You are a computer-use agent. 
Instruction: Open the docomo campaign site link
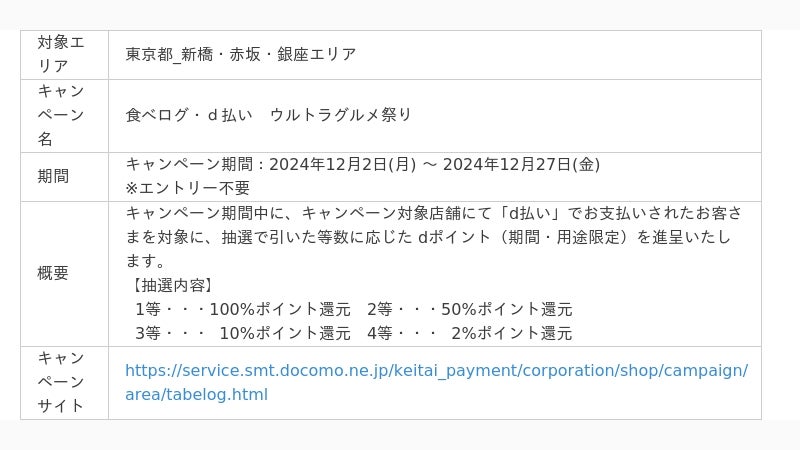[436, 382]
